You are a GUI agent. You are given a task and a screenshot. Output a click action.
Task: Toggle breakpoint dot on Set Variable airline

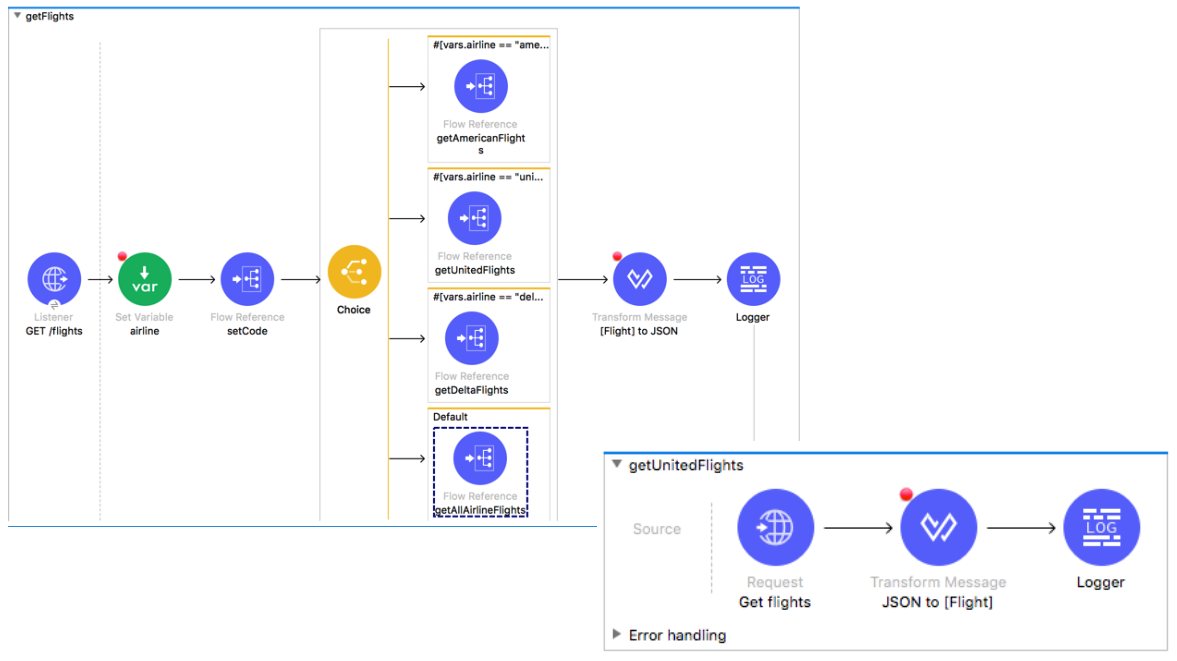click(122, 257)
